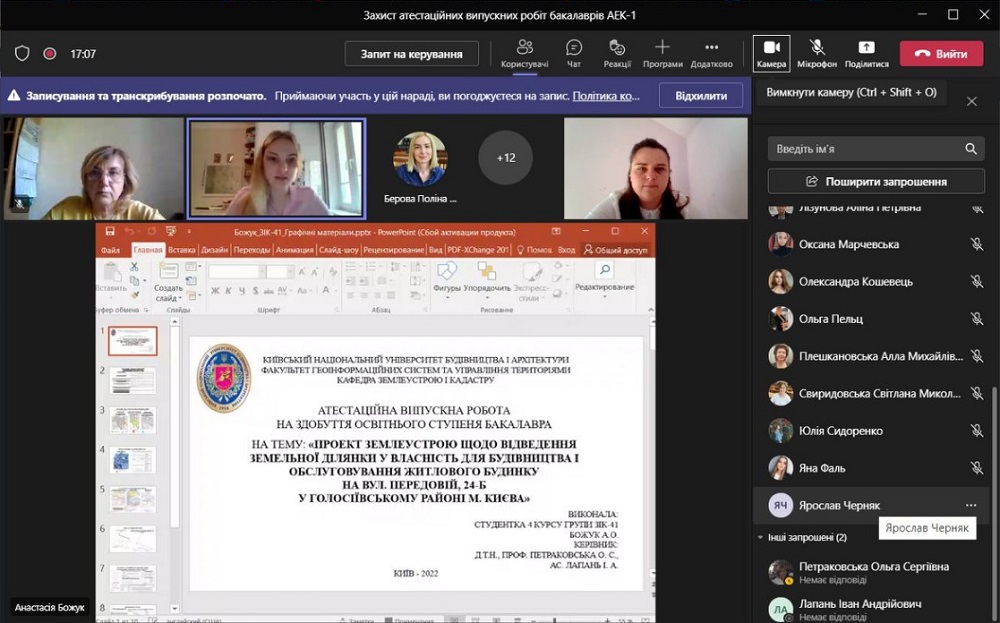Click mic icon beside Ольга Пельц
1000x623 pixels.
pyautogui.click(x=976, y=318)
